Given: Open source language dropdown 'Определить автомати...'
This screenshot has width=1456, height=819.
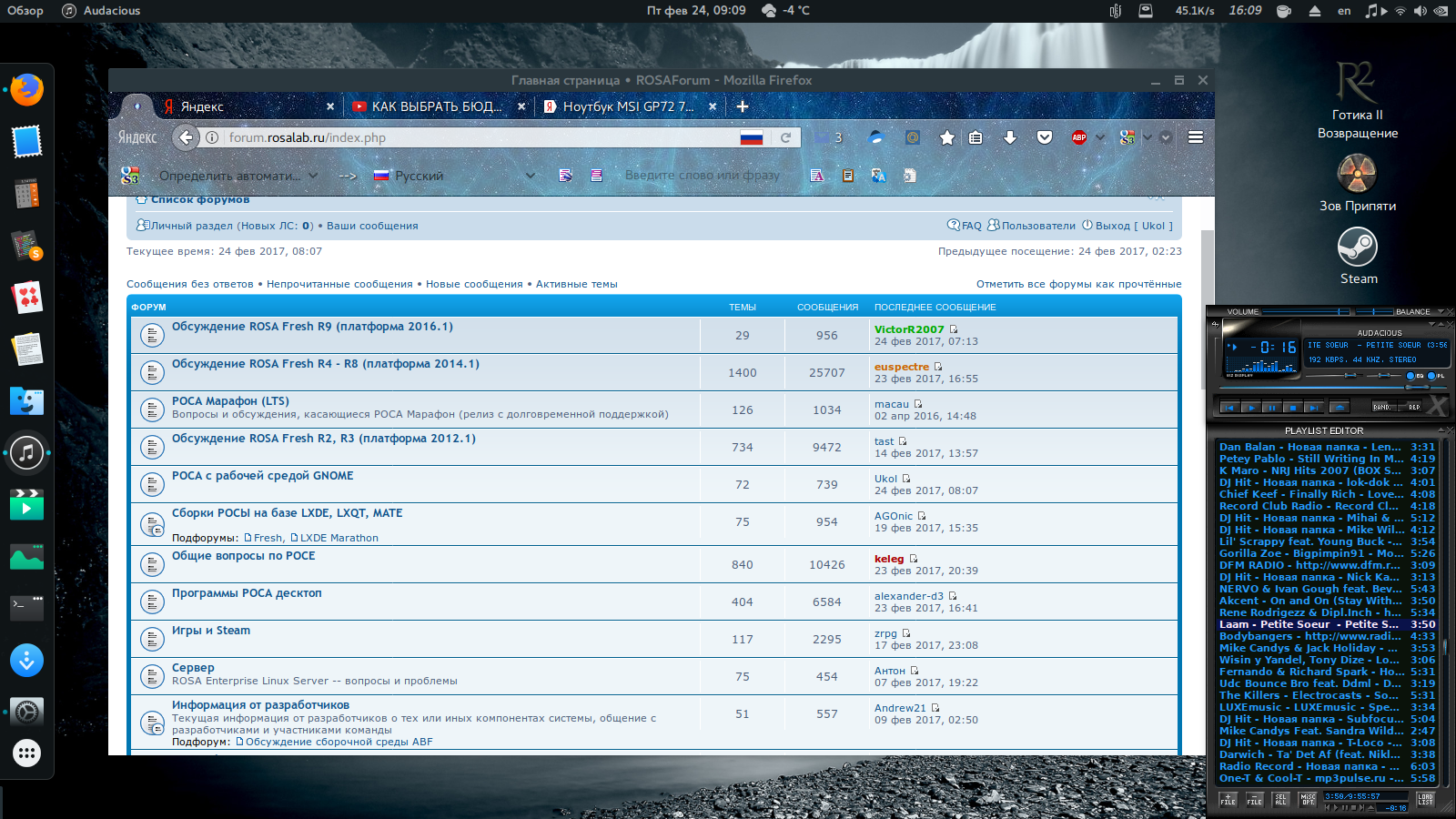Looking at the screenshot, I should click(238, 176).
